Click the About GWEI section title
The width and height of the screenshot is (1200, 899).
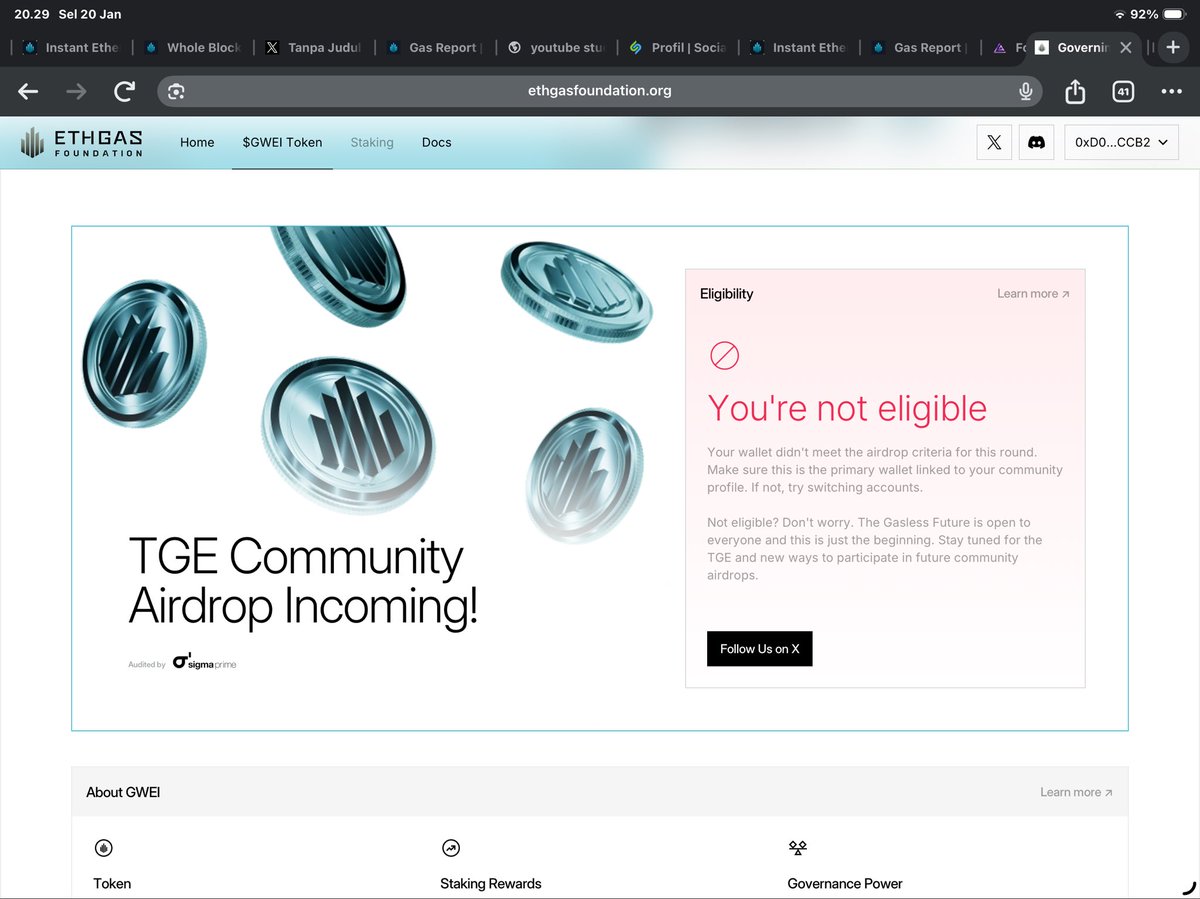tap(123, 792)
